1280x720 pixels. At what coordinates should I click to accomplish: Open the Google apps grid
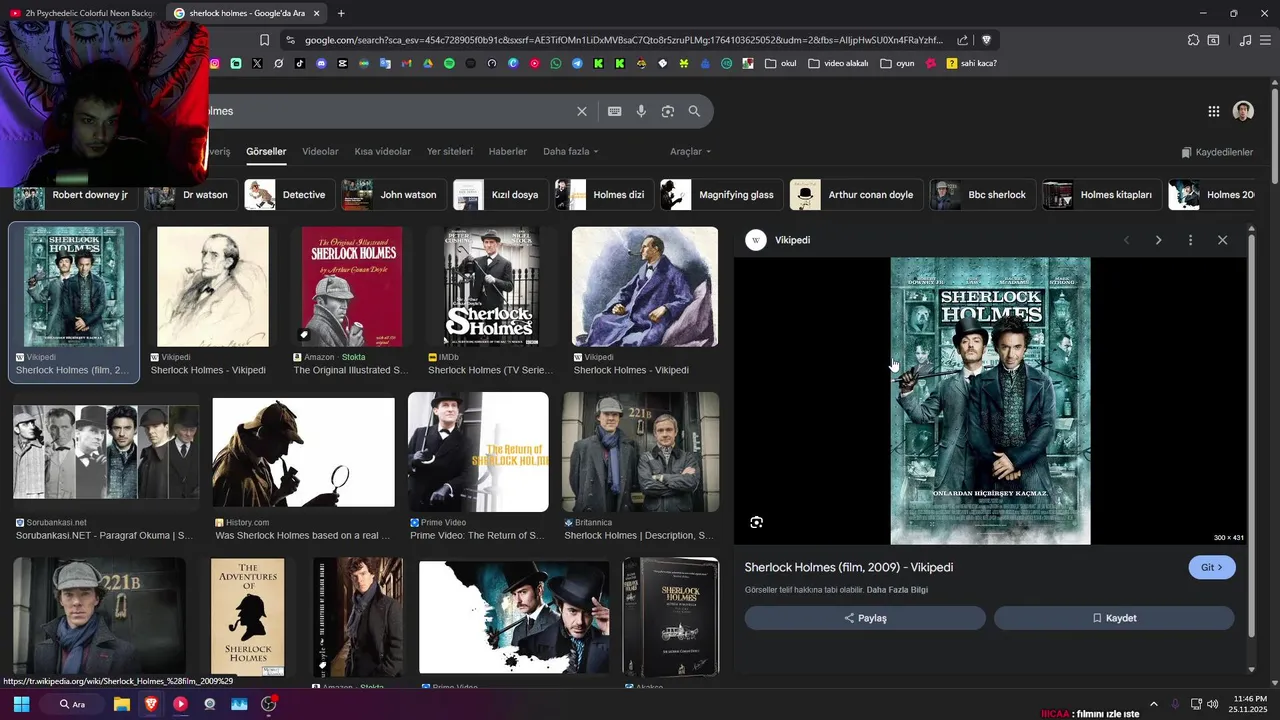click(x=1213, y=111)
